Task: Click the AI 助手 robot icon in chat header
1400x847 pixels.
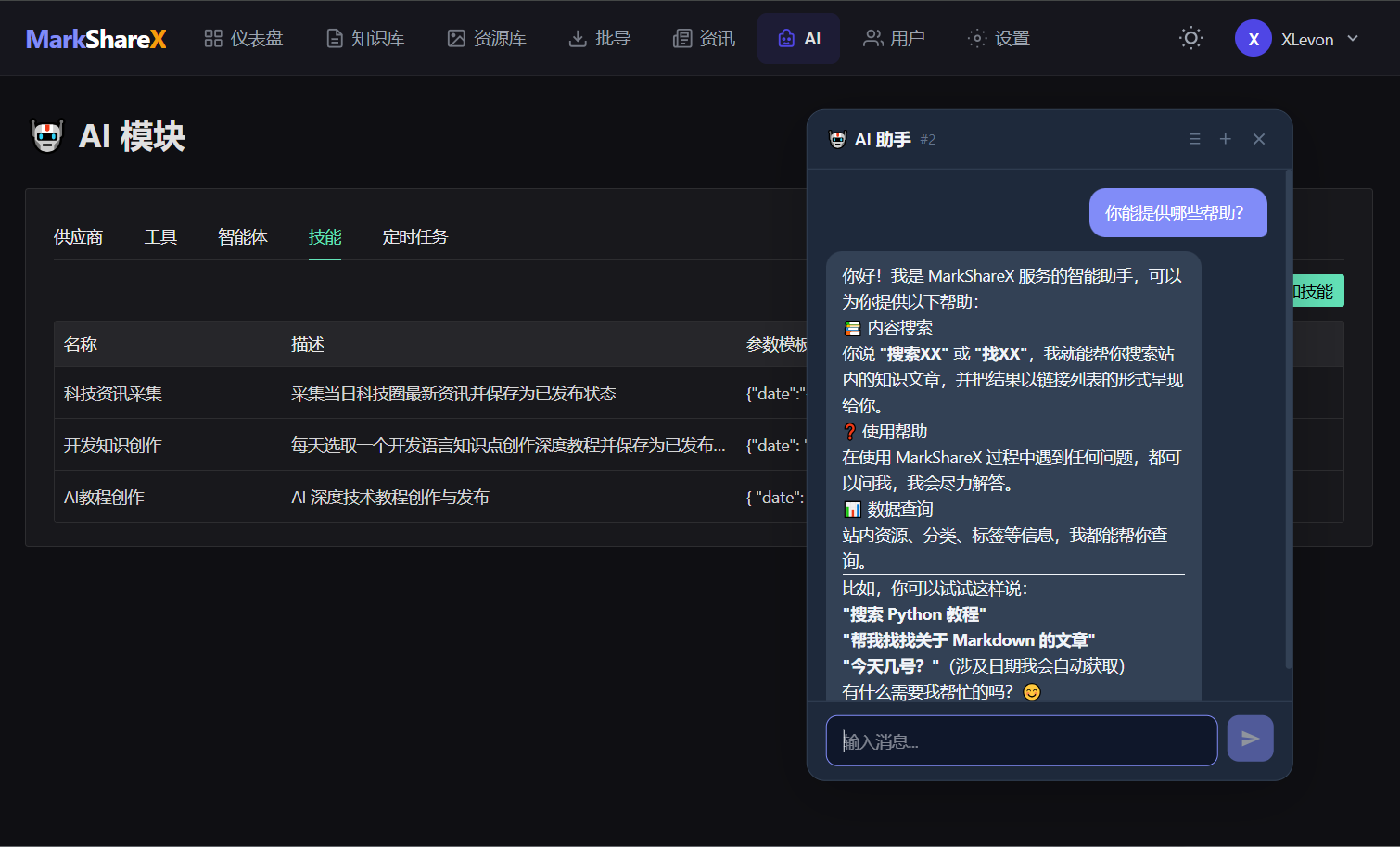Action: point(837,139)
